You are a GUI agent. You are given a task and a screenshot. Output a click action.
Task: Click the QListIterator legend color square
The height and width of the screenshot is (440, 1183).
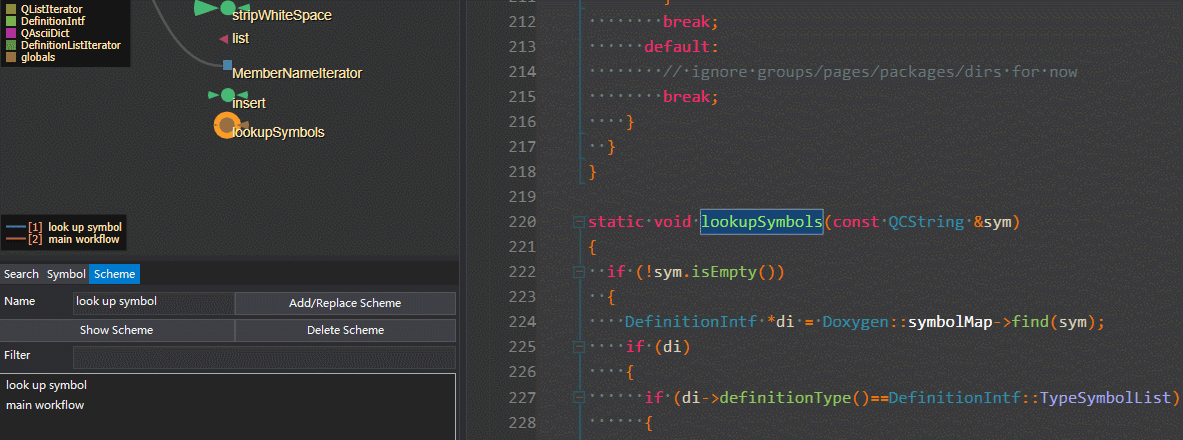point(11,9)
